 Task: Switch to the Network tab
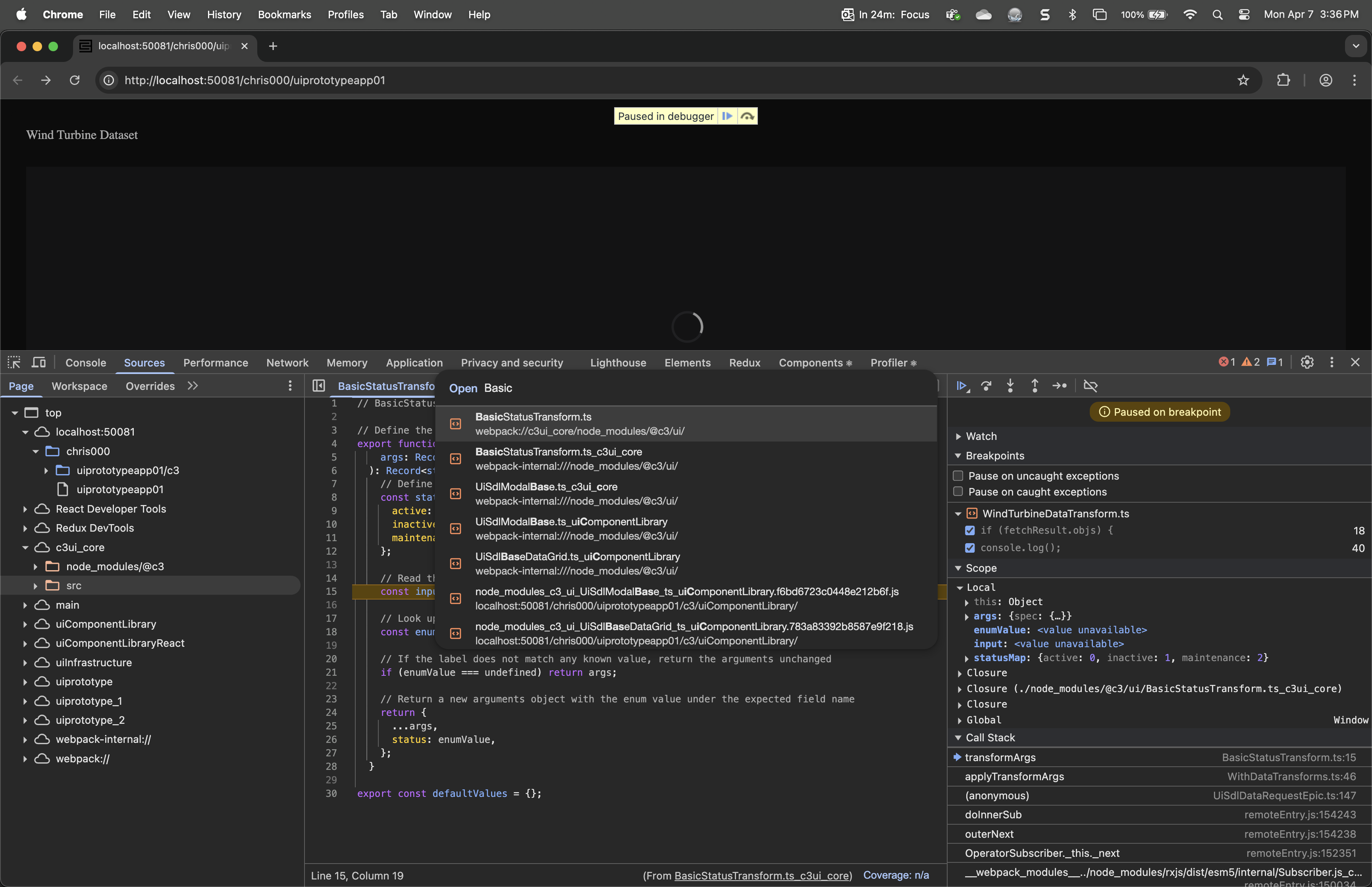tap(287, 363)
